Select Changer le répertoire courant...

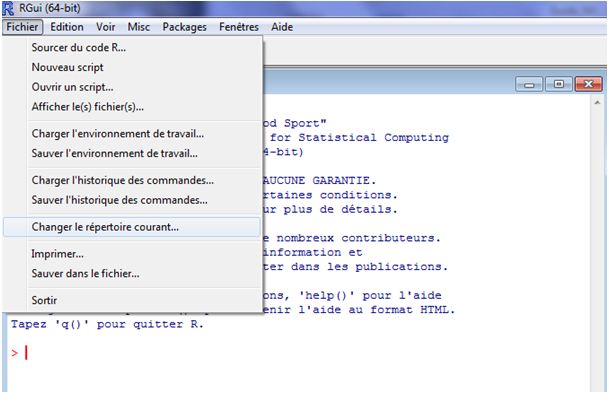pos(132,227)
